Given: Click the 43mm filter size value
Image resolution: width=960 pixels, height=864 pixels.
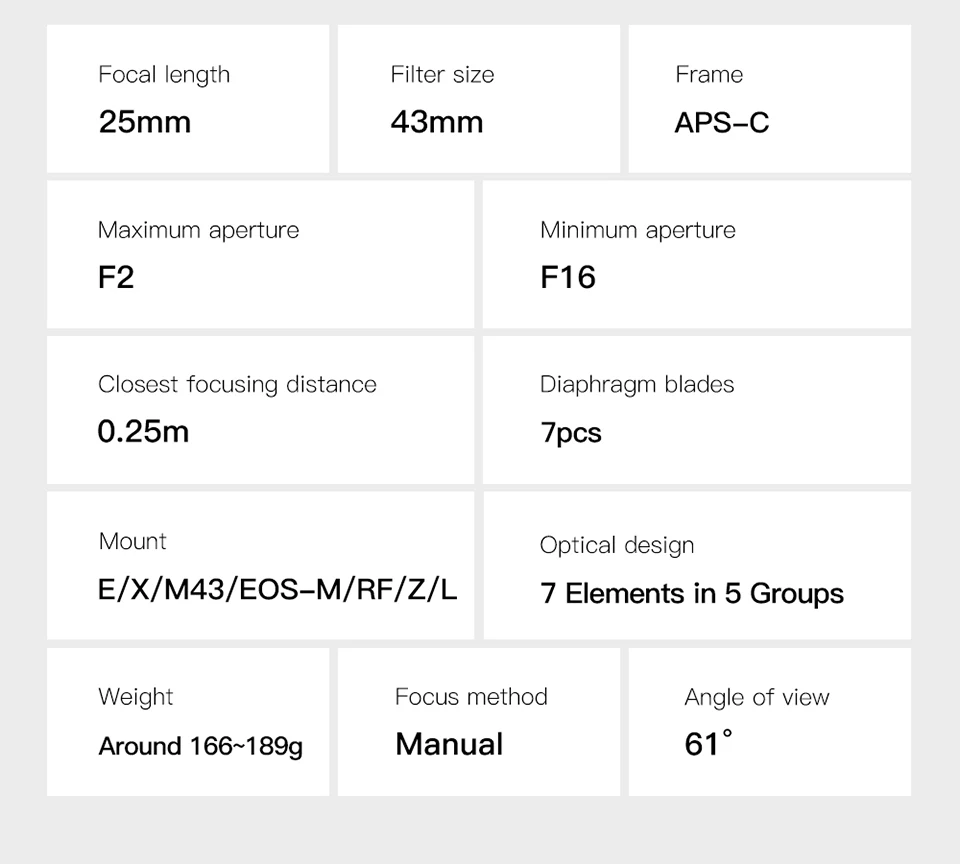Looking at the screenshot, I should (x=436, y=122).
